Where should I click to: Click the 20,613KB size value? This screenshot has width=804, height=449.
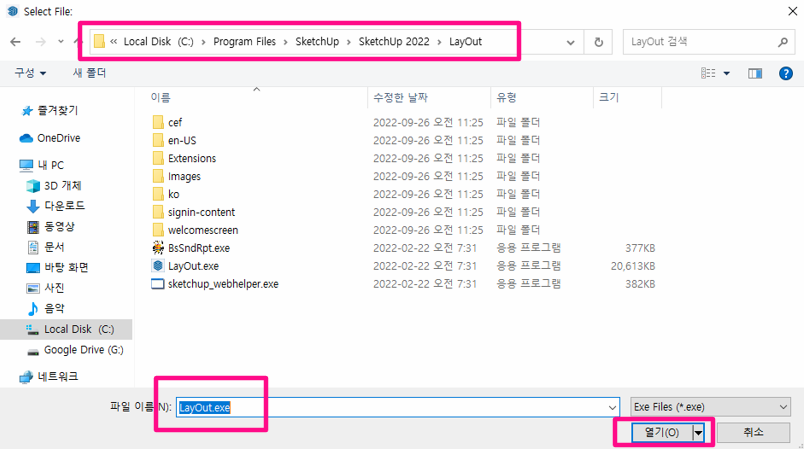click(x=633, y=266)
